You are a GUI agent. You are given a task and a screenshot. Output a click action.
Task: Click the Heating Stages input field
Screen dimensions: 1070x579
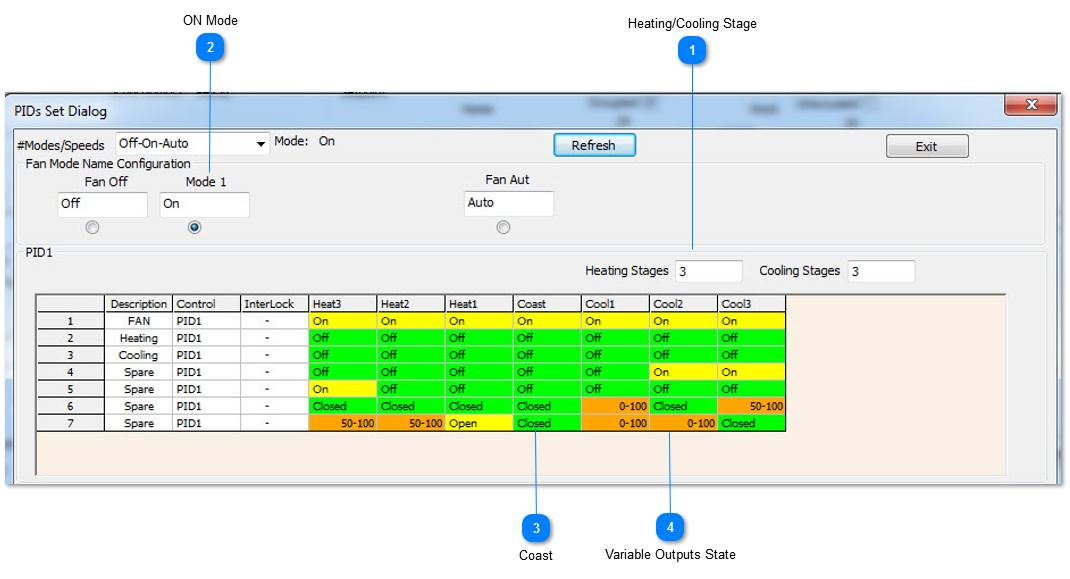tap(709, 271)
